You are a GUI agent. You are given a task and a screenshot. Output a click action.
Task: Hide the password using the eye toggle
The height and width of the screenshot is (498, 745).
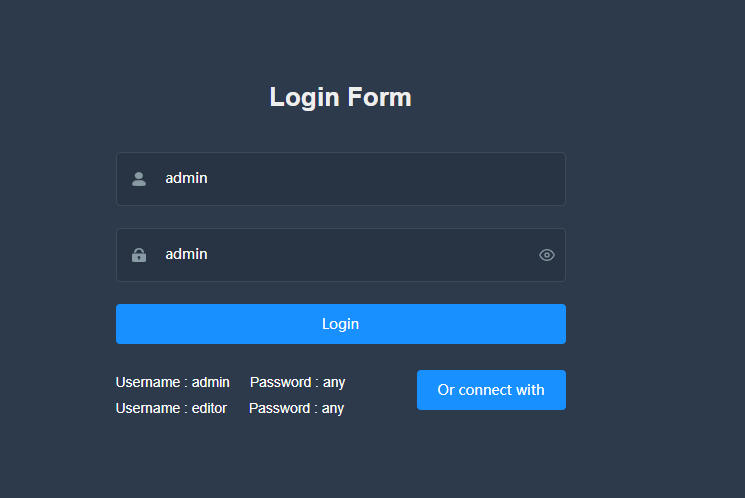pos(547,255)
